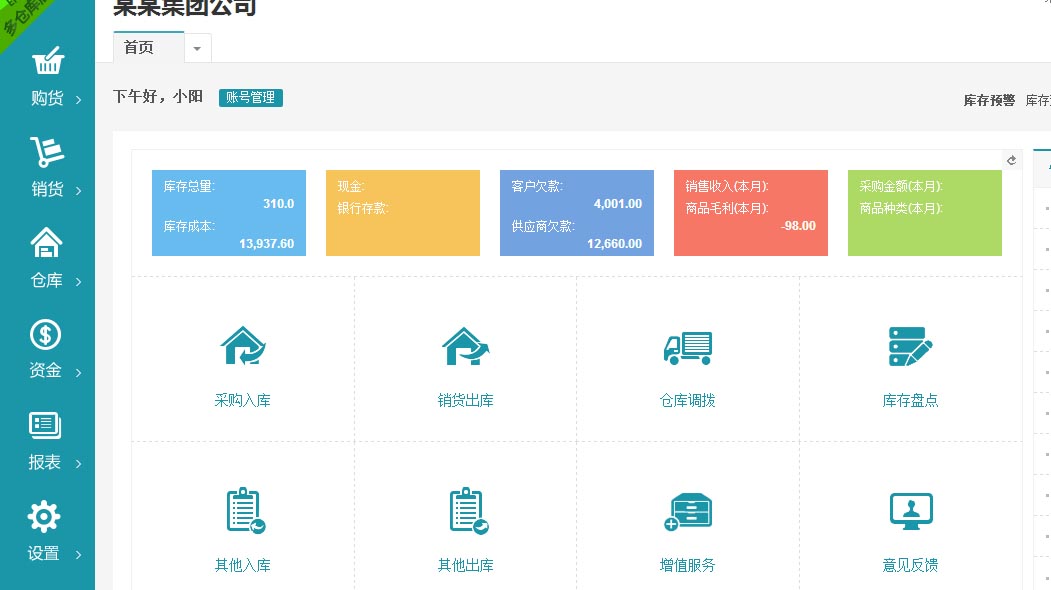Expand the 资金 submenu arrow

click(78, 373)
